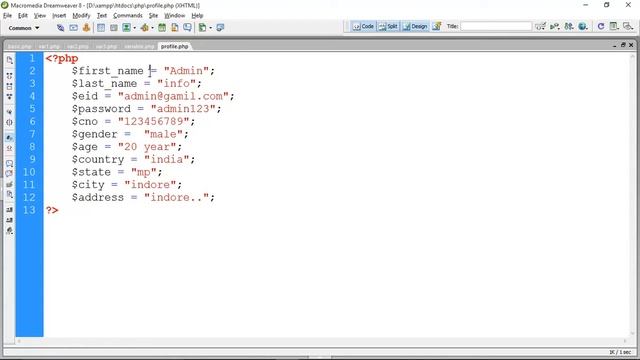This screenshot has height=360, width=640.
Task: Click the Balance Braces icon
Action: [9, 122]
